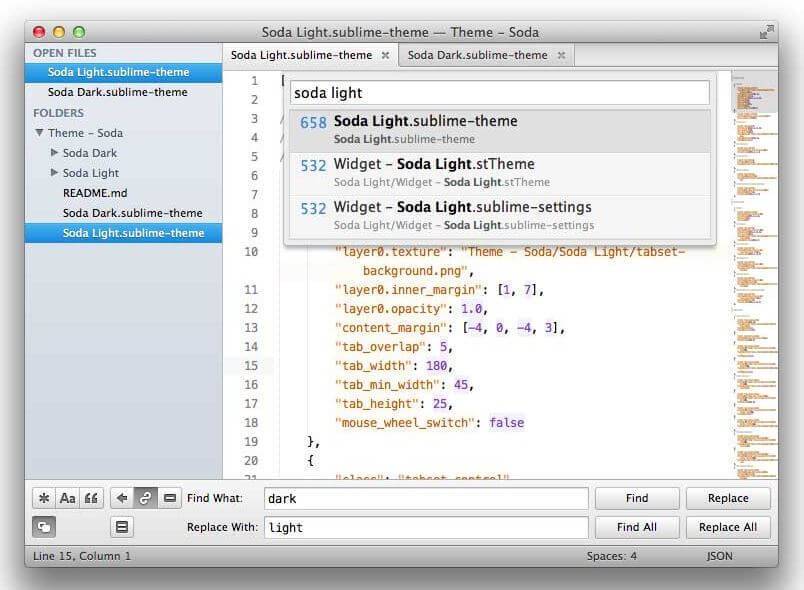Image resolution: width=804 pixels, height=590 pixels.
Task: Enter full screen using title bar arrows icon
Action: coord(767,32)
